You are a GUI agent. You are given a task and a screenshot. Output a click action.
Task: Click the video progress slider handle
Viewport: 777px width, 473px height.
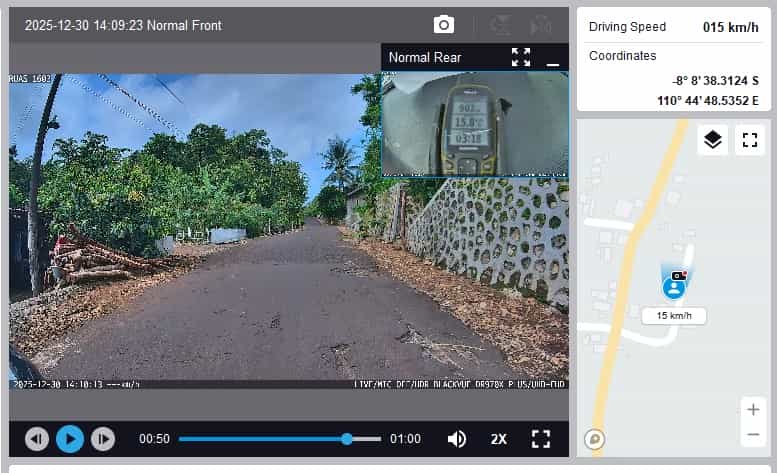(x=347, y=439)
